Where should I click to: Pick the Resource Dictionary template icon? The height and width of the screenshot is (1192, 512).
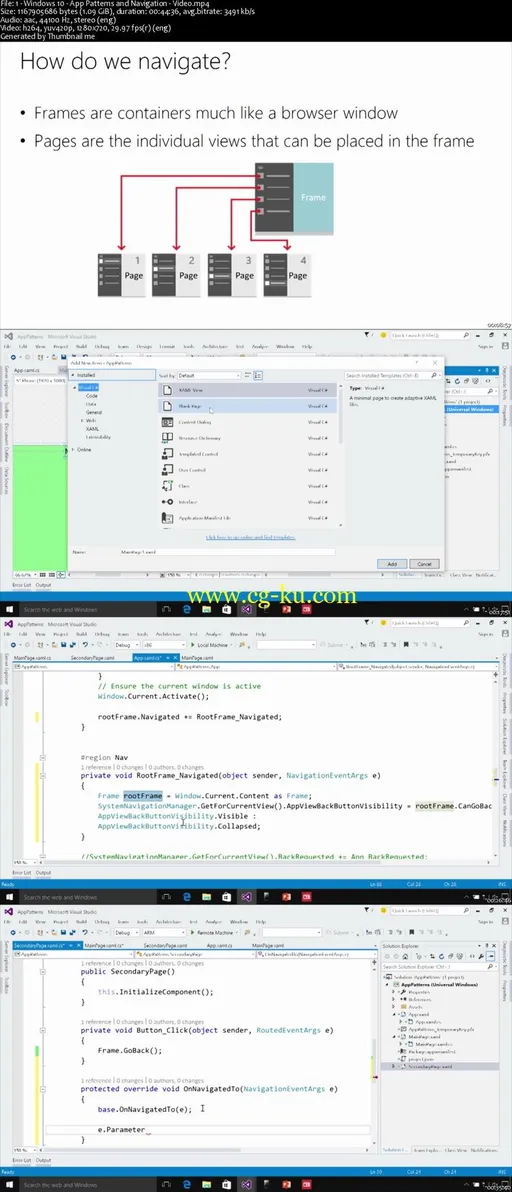tap(168, 437)
